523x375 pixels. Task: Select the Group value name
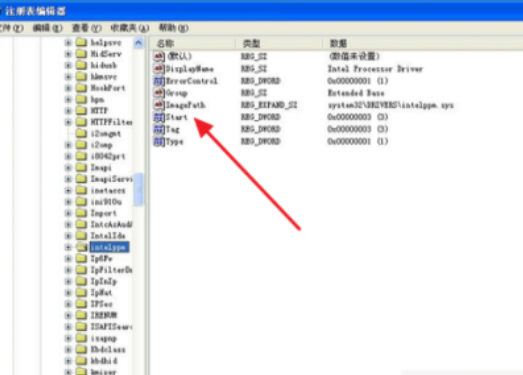176,93
